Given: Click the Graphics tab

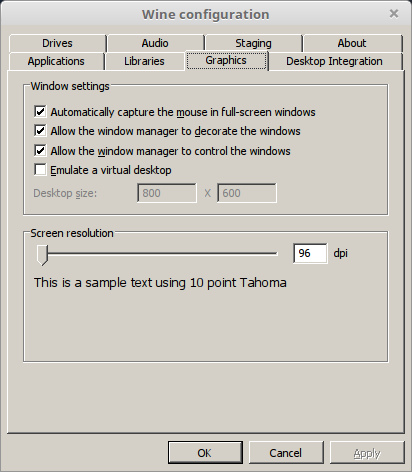Looking at the screenshot, I should click(x=226, y=61).
